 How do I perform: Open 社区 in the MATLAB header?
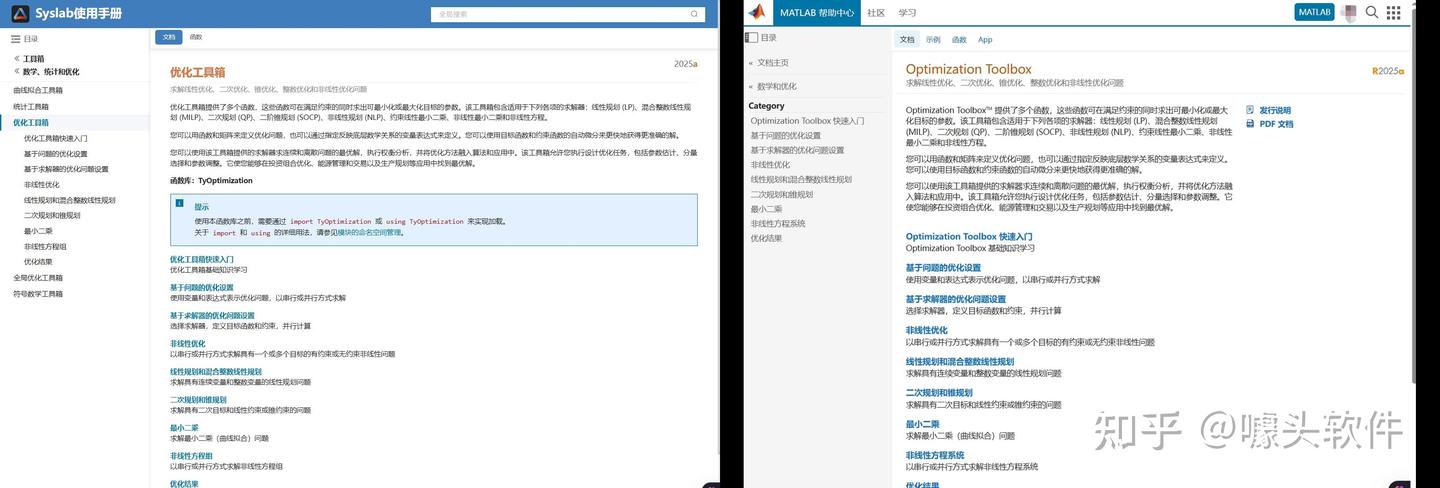click(x=876, y=12)
